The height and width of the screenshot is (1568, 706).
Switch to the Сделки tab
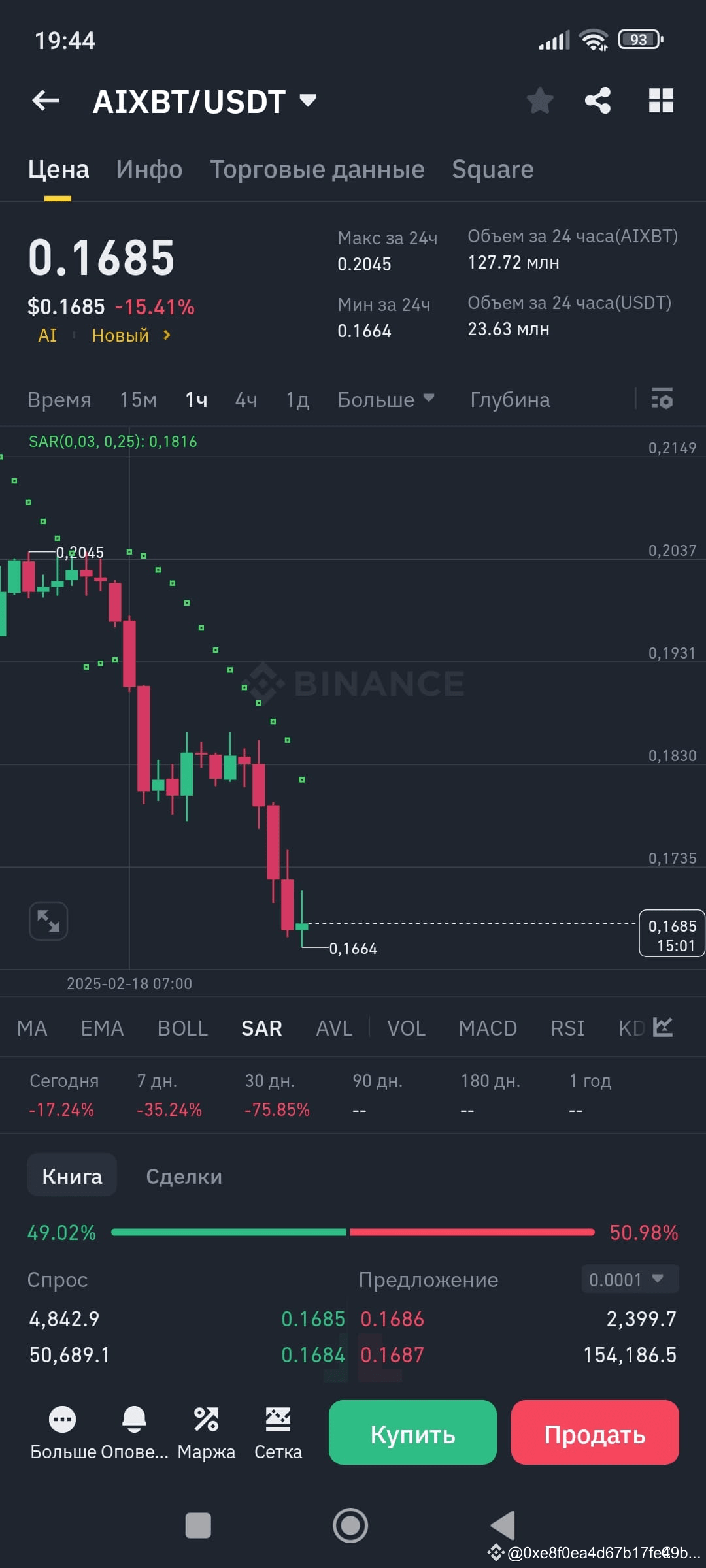pyautogui.click(x=184, y=1175)
